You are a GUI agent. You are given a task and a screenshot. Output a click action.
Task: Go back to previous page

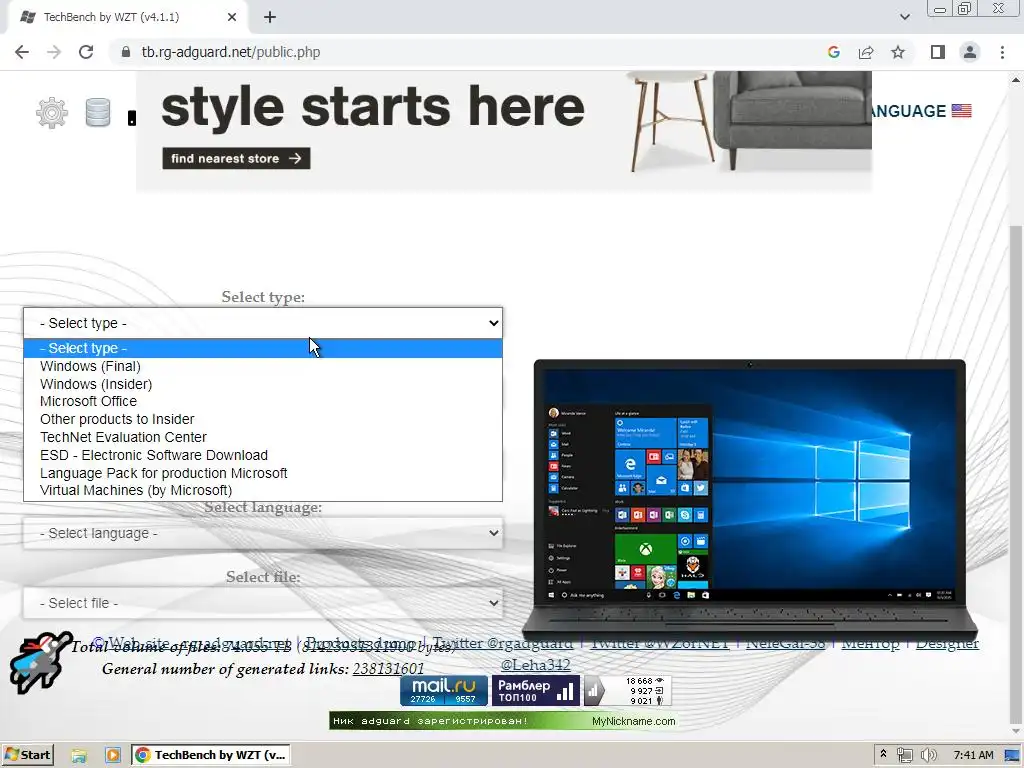[22, 52]
